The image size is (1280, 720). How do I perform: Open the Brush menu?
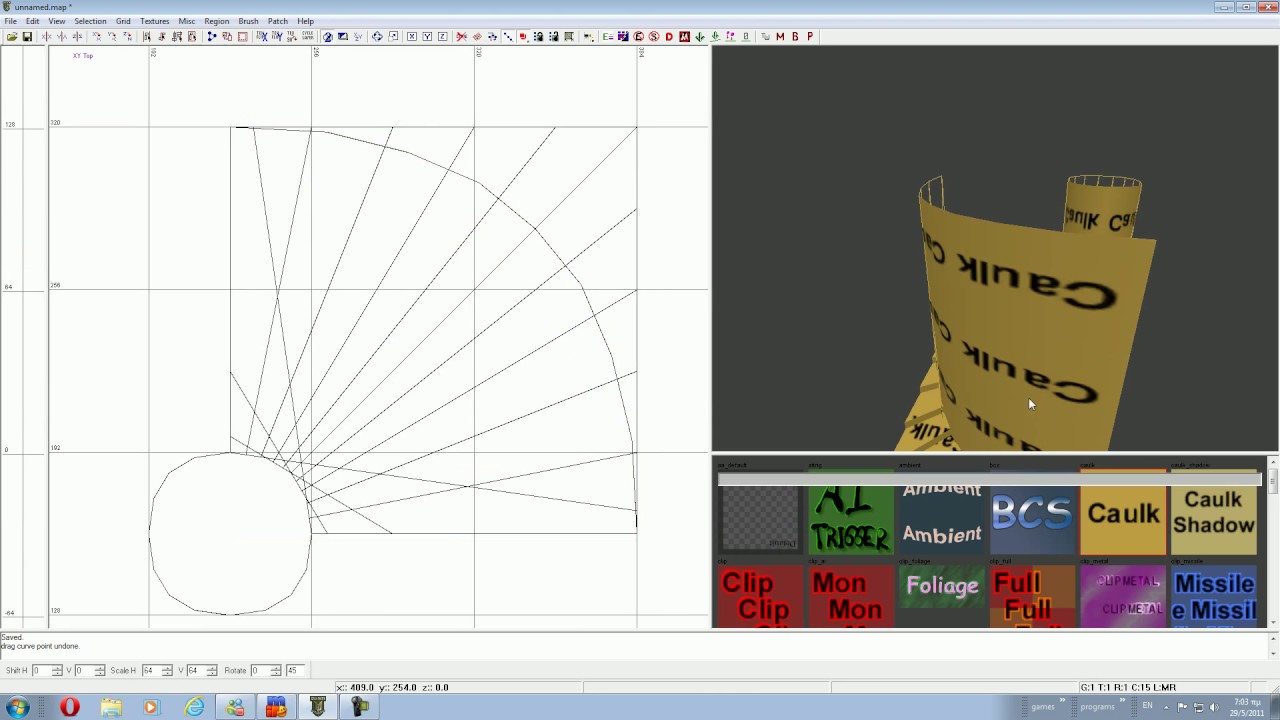[248, 21]
